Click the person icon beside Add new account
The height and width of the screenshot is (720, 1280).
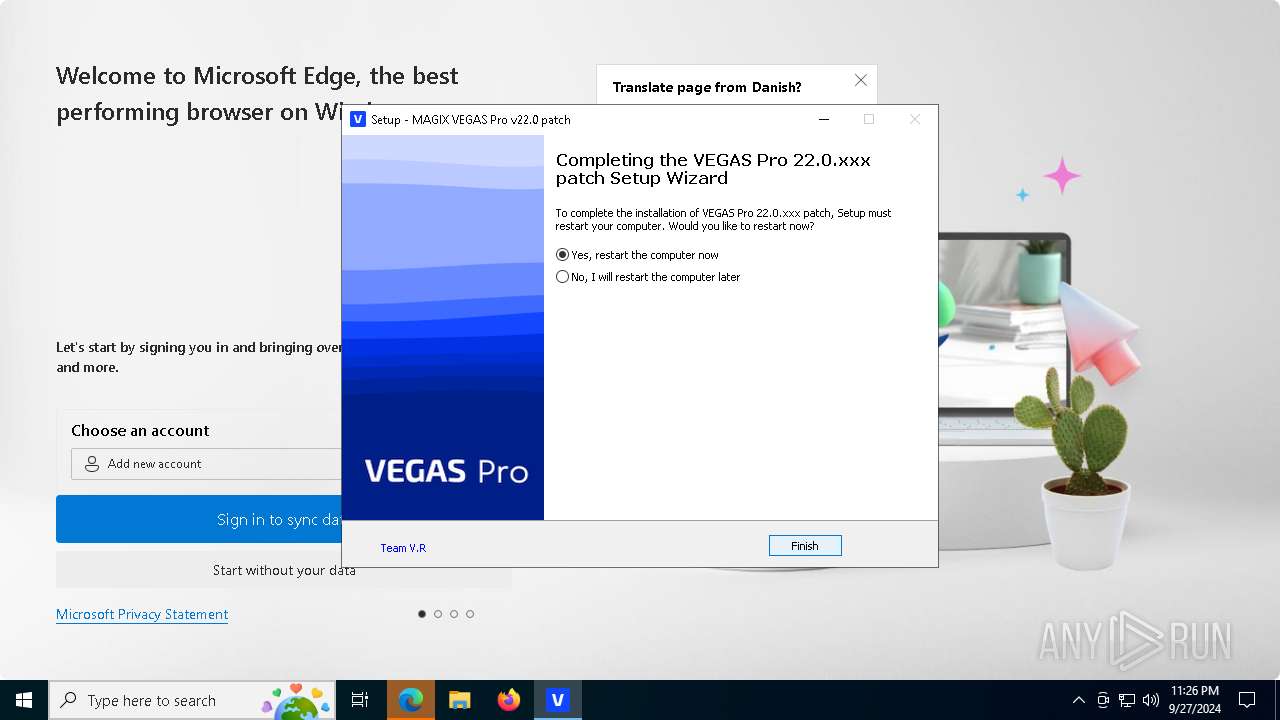click(x=92, y=464)
